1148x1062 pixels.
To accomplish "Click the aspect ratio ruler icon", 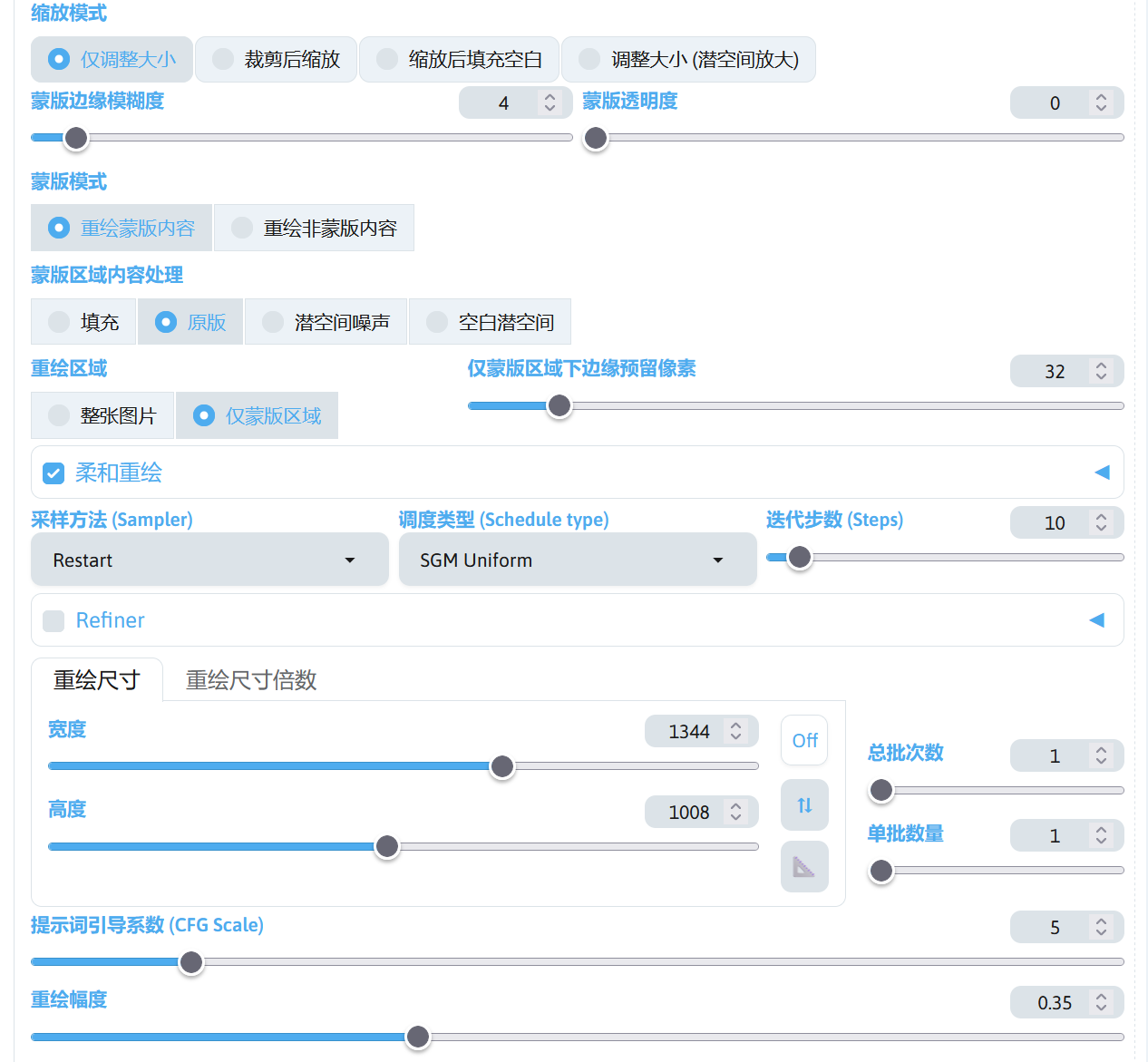I will click(804, 867).
